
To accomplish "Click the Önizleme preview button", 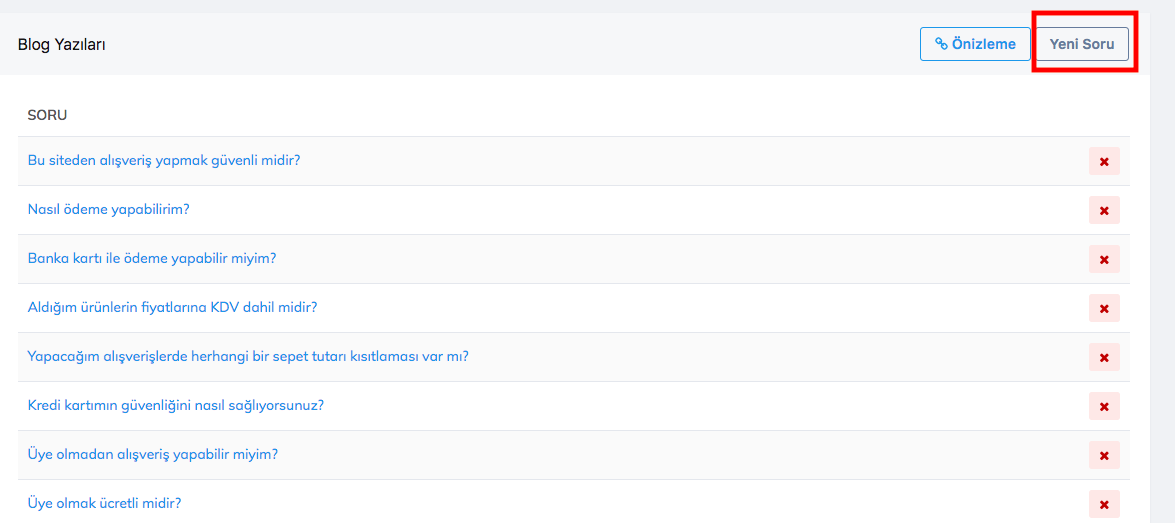I will click(x=975, y=44).
